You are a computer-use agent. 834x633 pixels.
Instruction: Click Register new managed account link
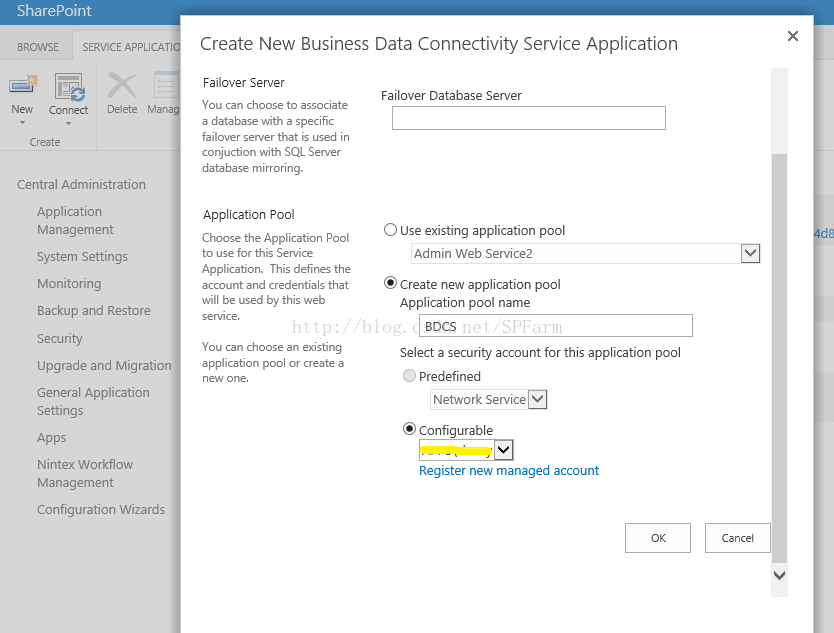pos(508,470)
